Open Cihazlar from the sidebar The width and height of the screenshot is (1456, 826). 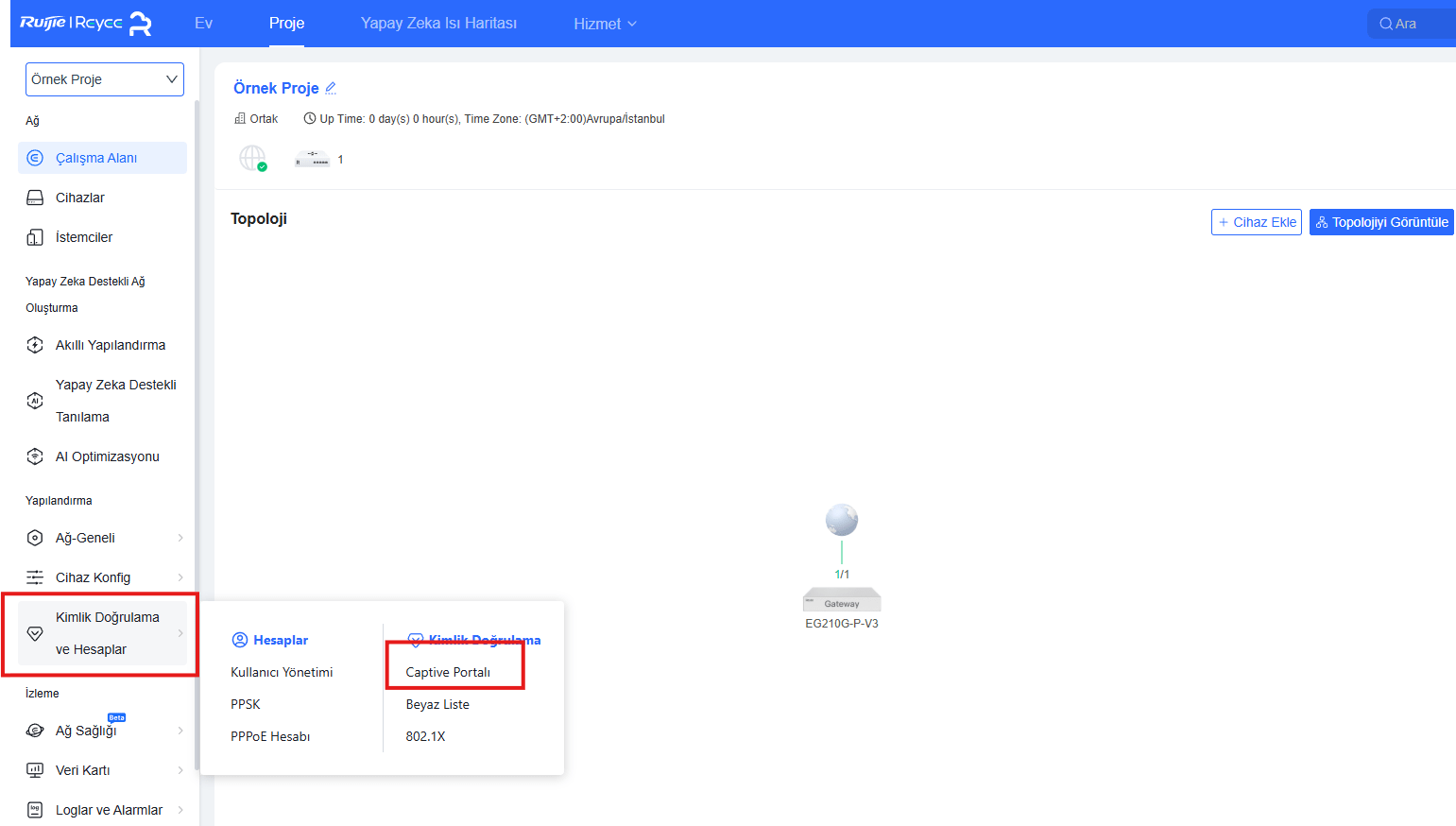[x=80, y=198]
